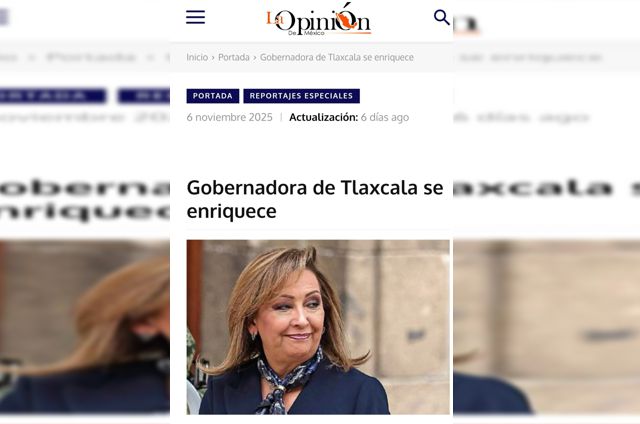The height and width of the screenshot is (424, 640).
Task: Open search with the magnifier icon
Action: (442, 18)
